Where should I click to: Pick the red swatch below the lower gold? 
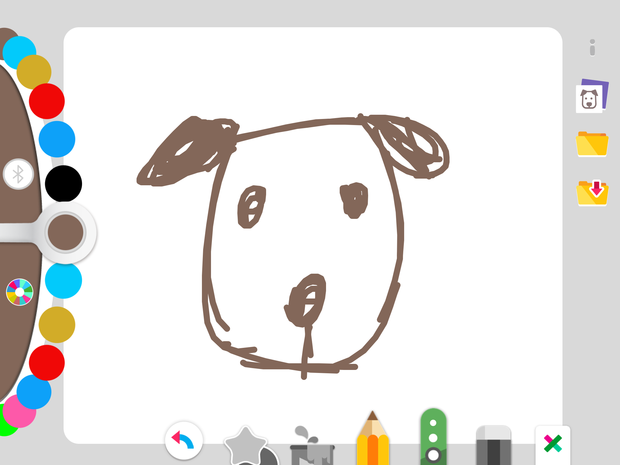47,363
